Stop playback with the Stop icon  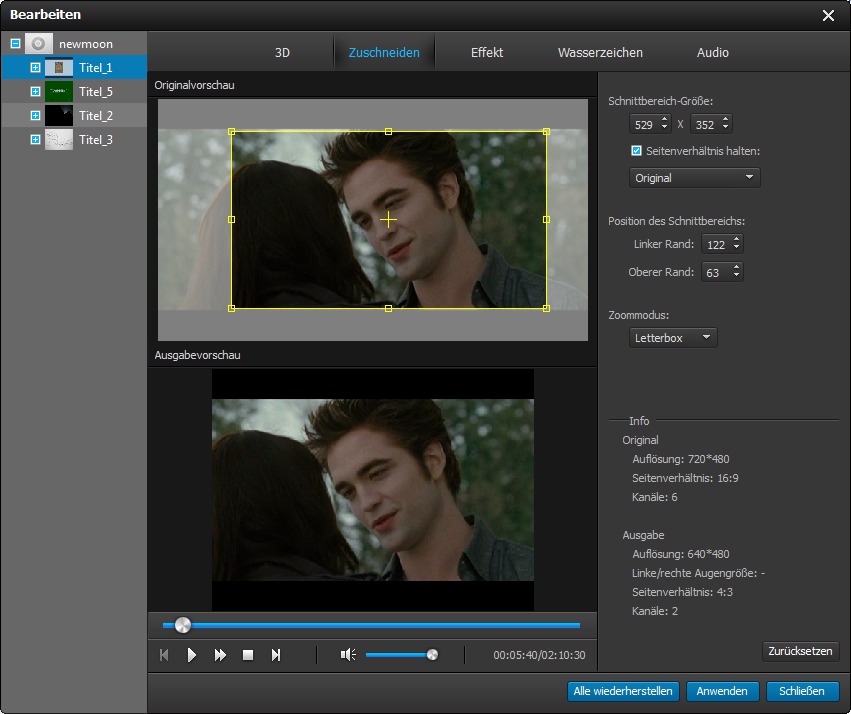(x=248, y=655)
